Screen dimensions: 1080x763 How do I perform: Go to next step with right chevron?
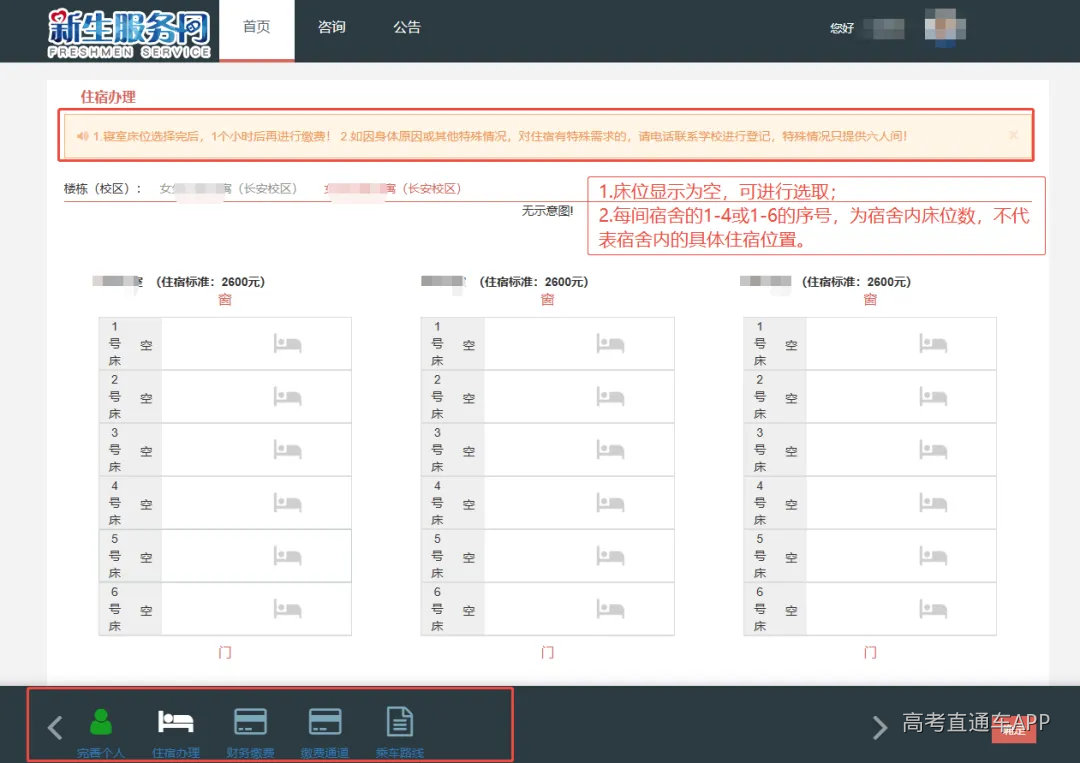pos(880,727)
